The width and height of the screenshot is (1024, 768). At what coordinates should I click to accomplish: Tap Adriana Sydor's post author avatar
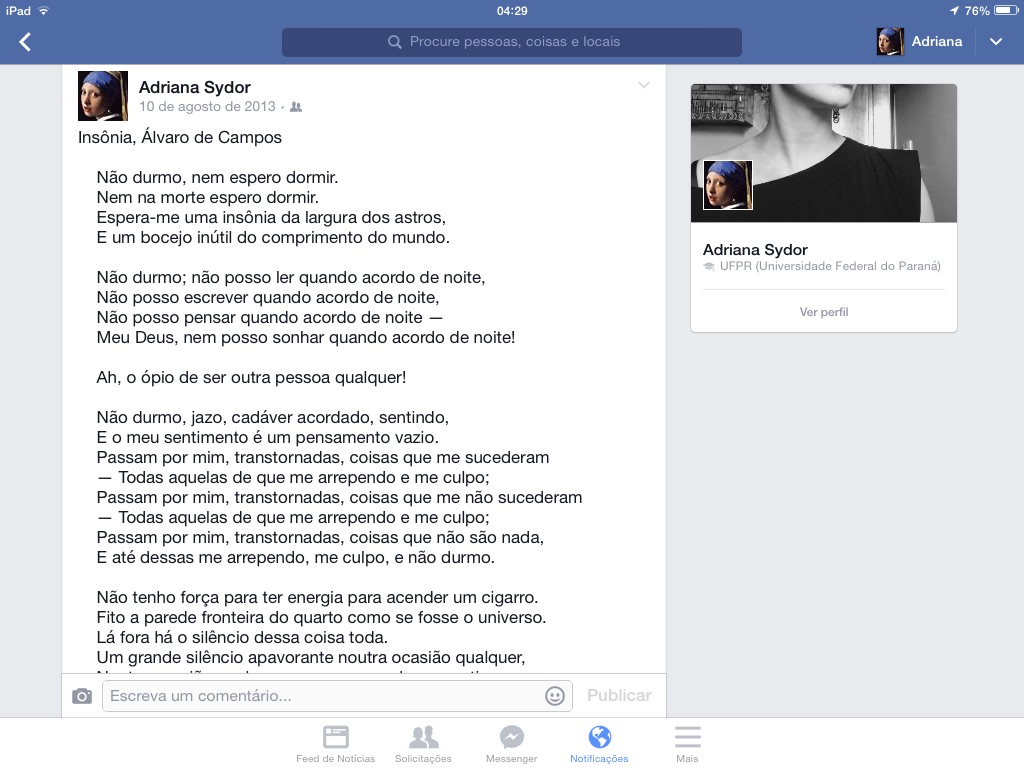(103, 96)
